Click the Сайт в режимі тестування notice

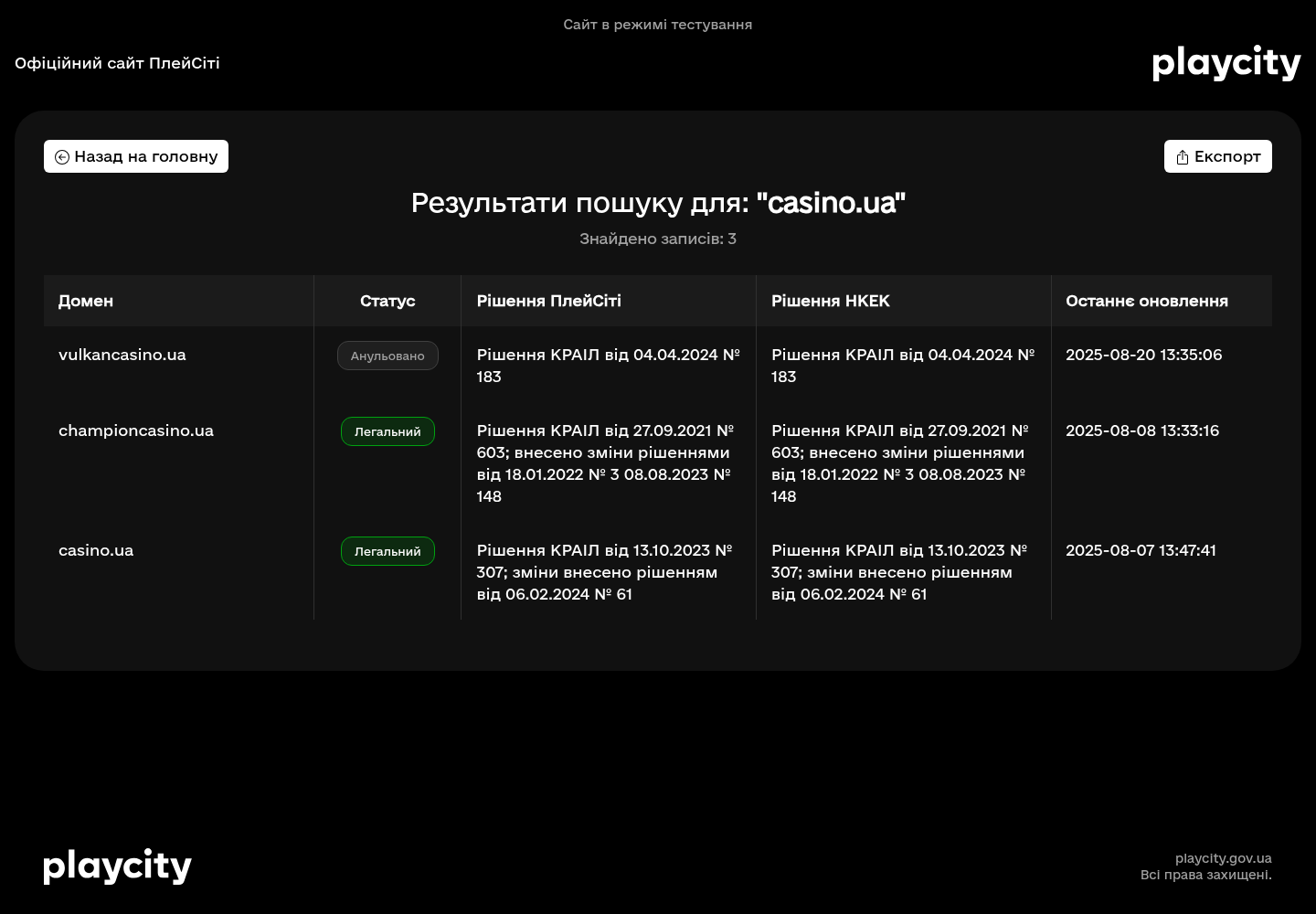658,25
